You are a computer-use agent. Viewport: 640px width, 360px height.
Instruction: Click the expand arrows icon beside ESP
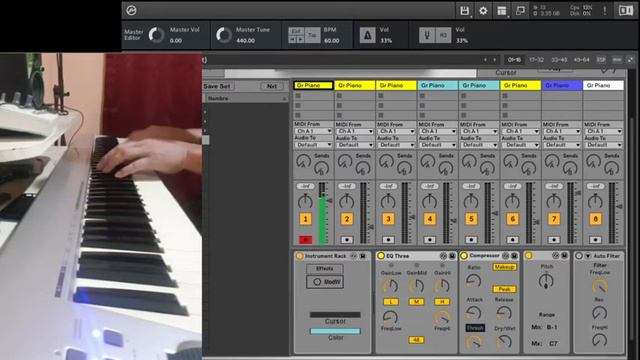[630, 60]
